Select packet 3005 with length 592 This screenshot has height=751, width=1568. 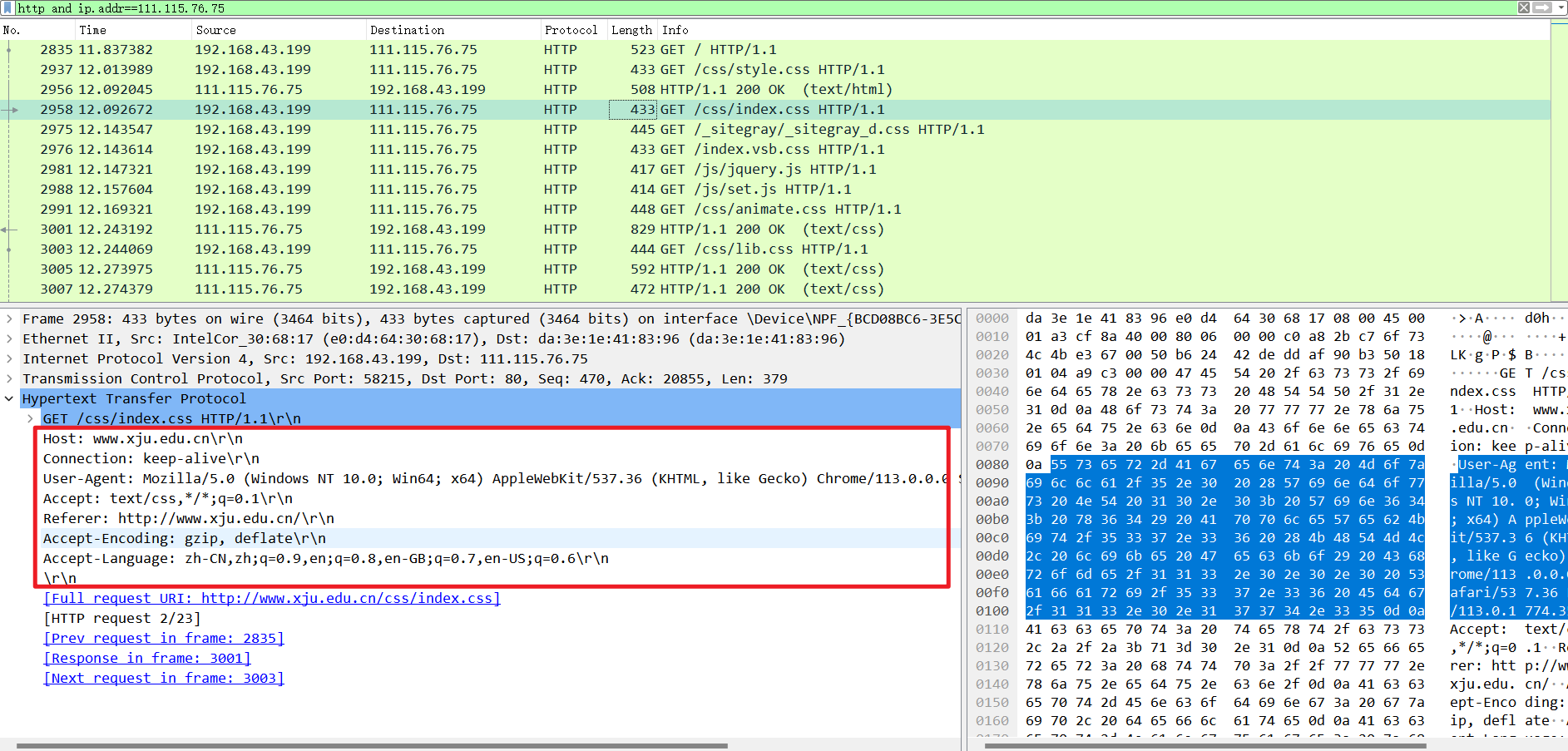(775, 269)
